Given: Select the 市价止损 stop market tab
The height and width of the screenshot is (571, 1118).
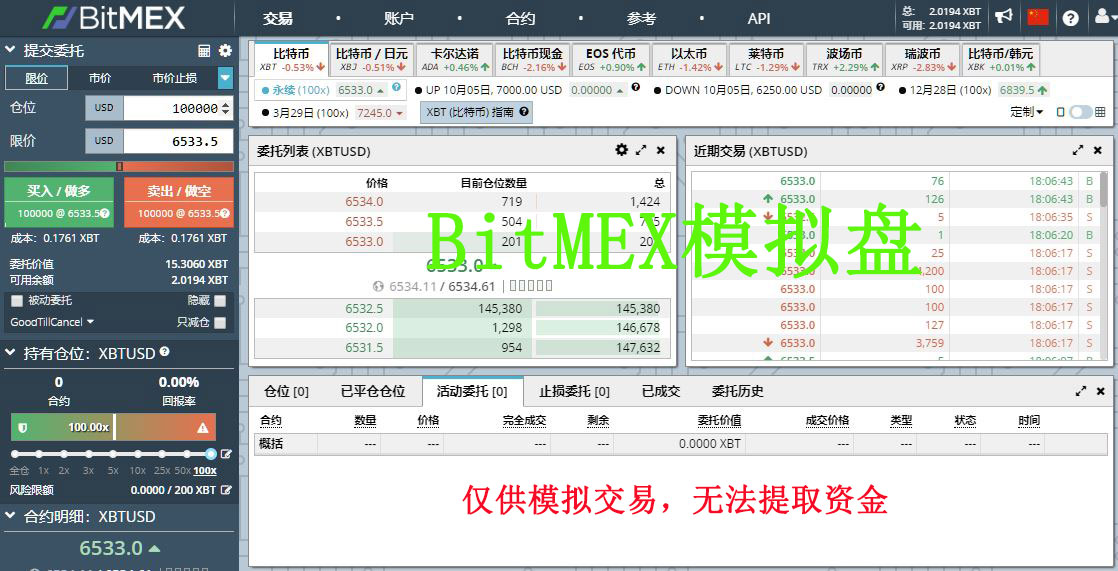Looking at the screenshot, I should click(x=175, y=78).
